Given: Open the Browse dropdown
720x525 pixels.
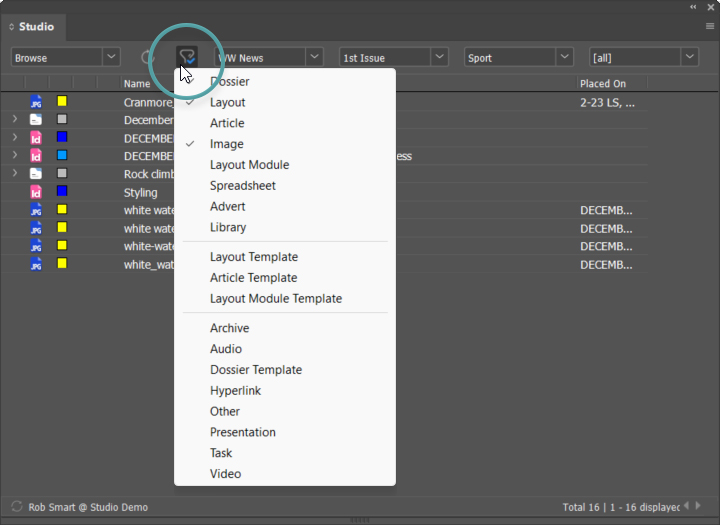Looking at the screenshot, I should coord(66,57).
